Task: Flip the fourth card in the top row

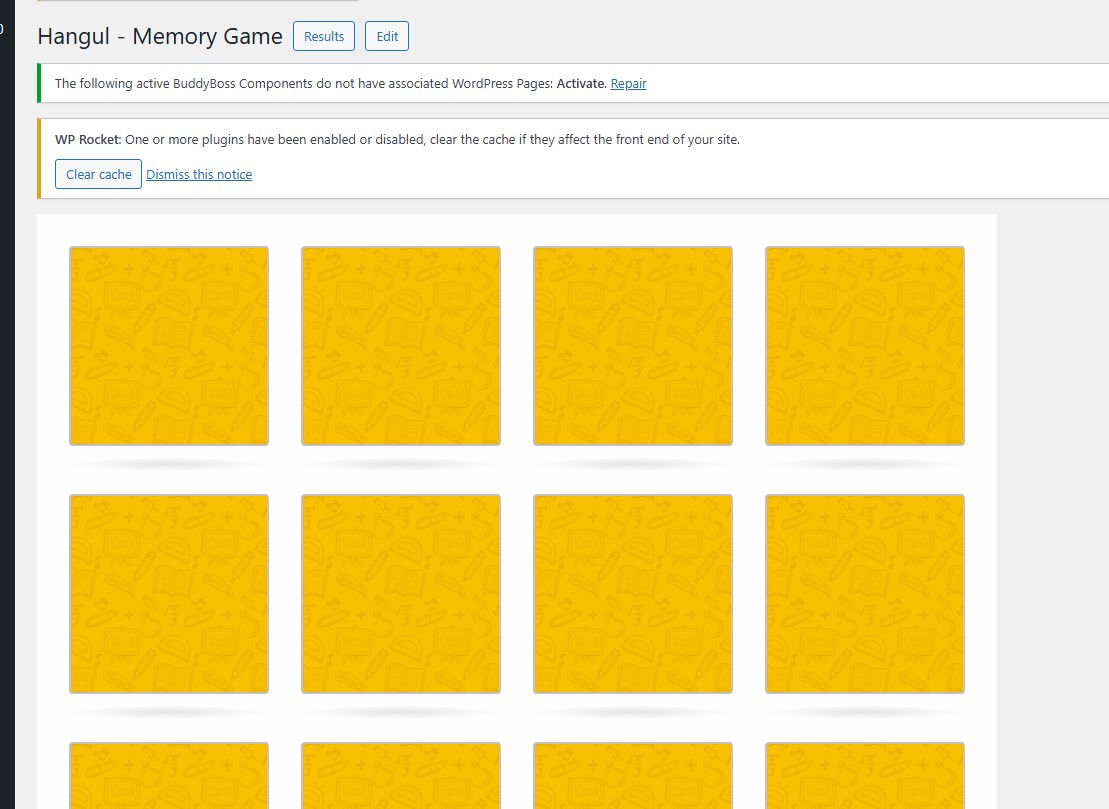Action: click(x=865, y=345)
